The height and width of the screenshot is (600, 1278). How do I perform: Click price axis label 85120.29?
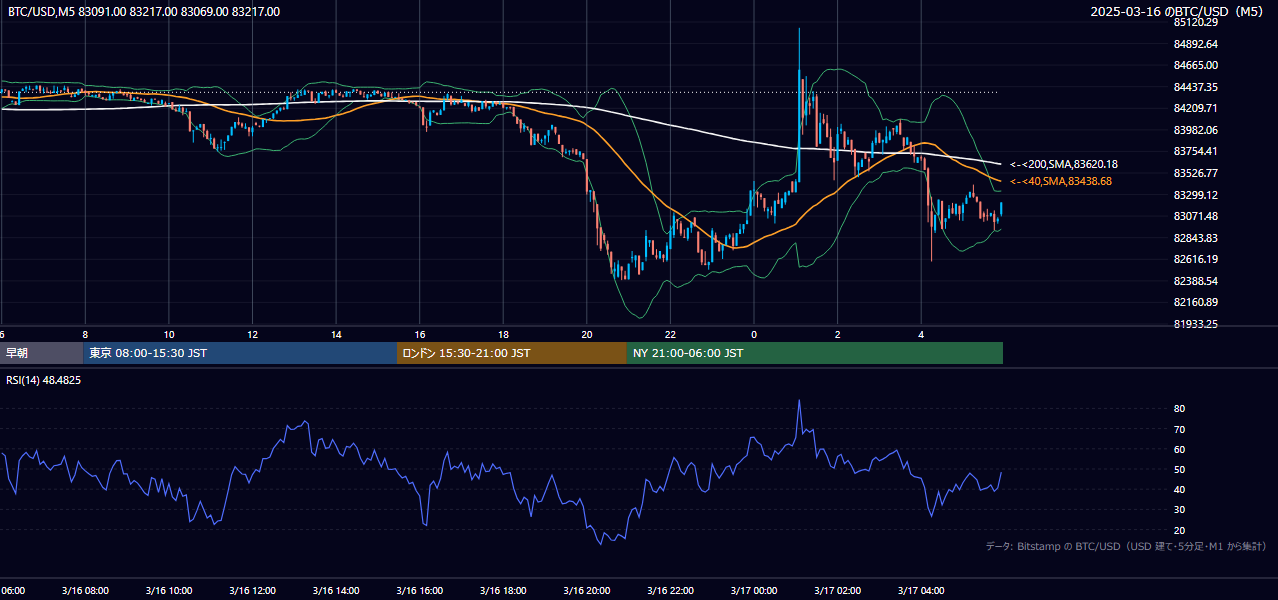click(1195, 22)
